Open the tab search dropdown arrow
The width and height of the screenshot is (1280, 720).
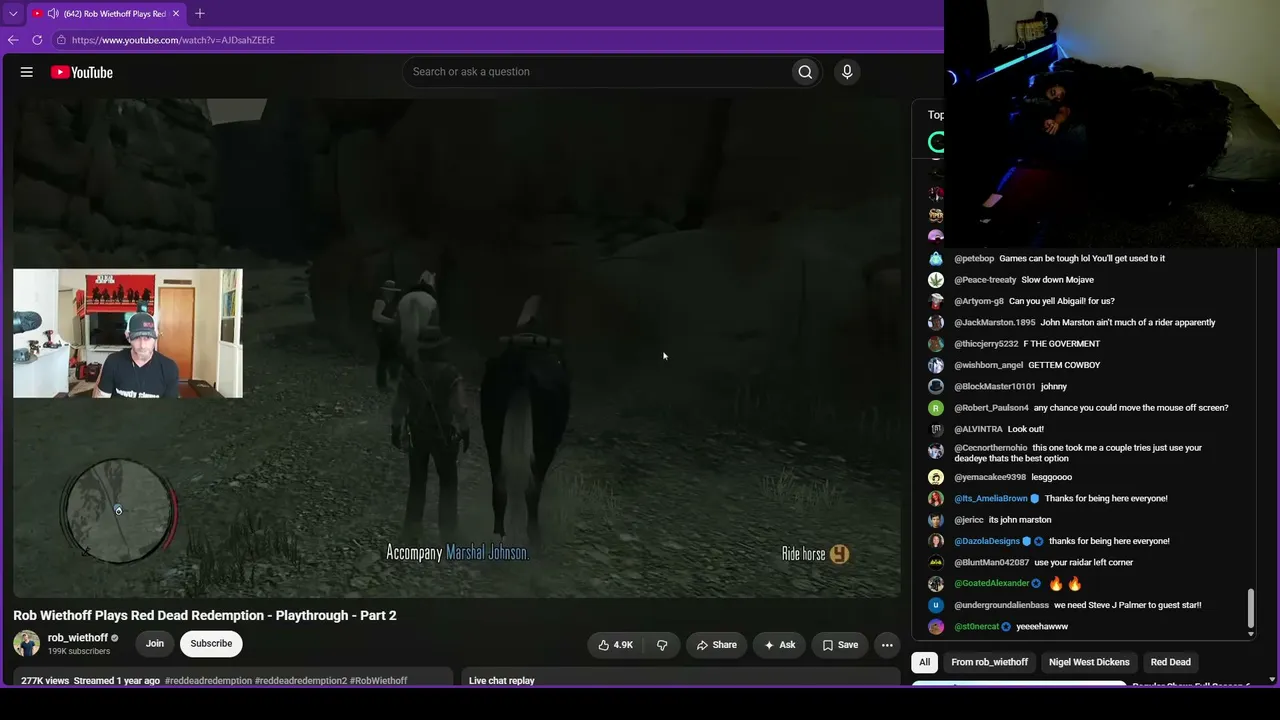(13, 13)
